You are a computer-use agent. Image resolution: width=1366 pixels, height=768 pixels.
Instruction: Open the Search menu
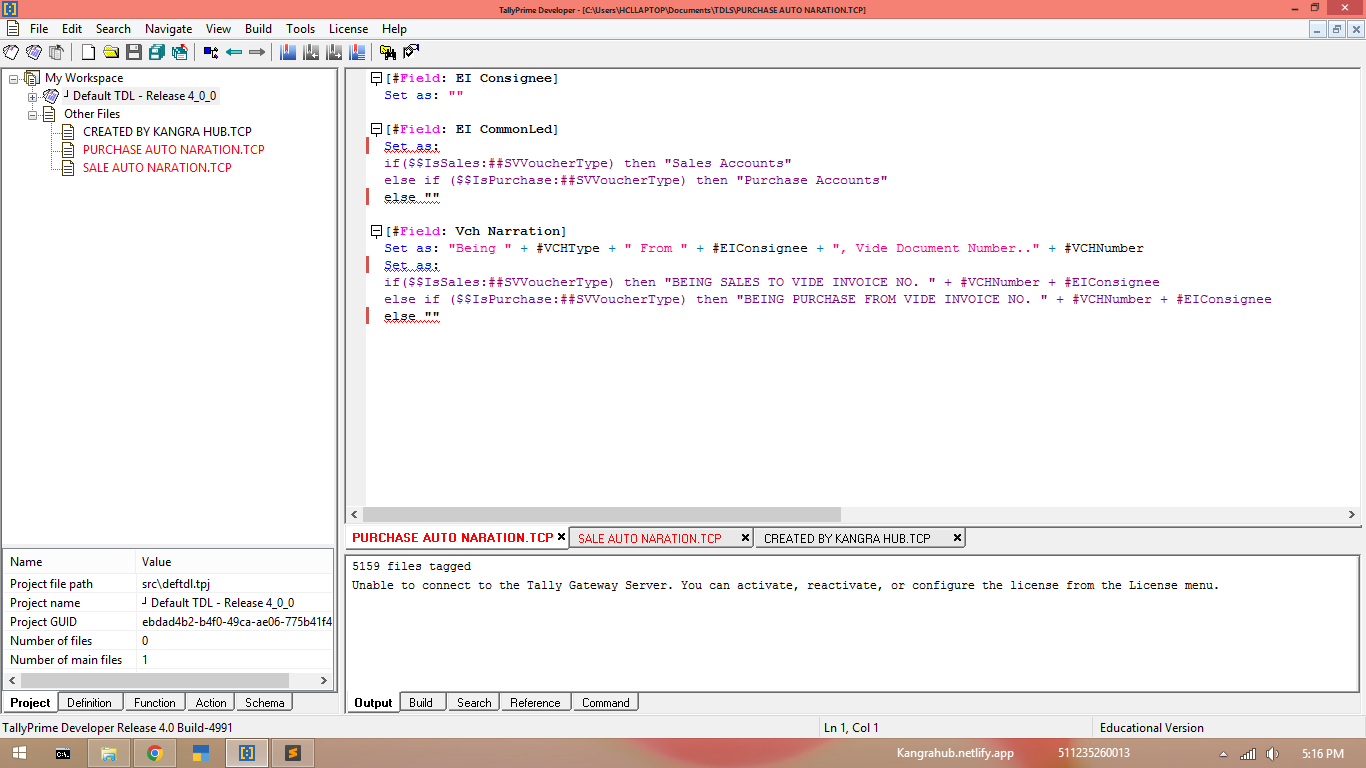coord(113,29)
